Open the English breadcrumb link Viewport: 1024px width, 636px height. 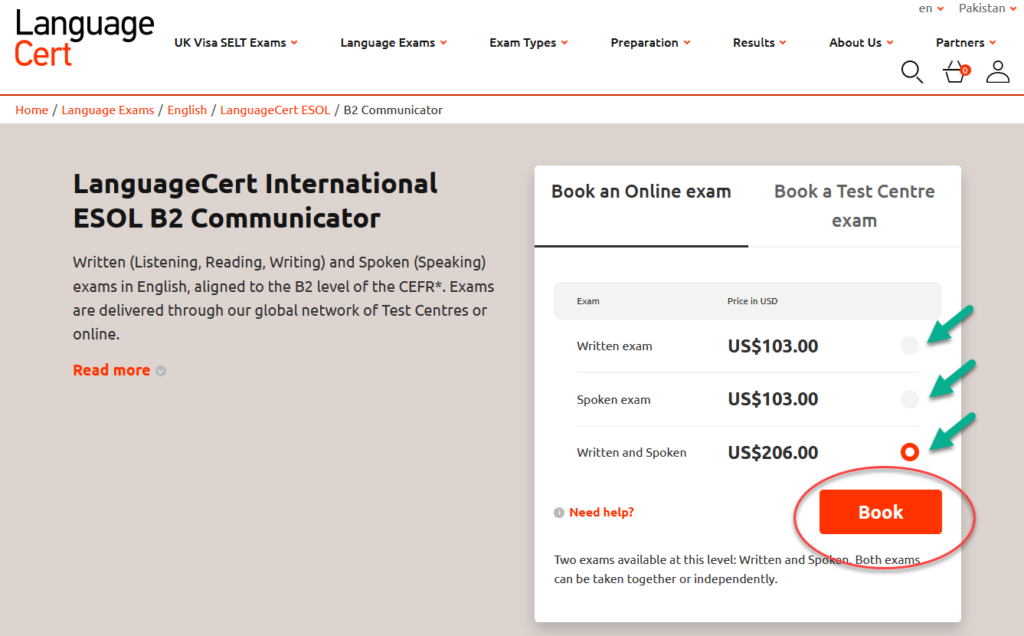click(x=187, y=110)
